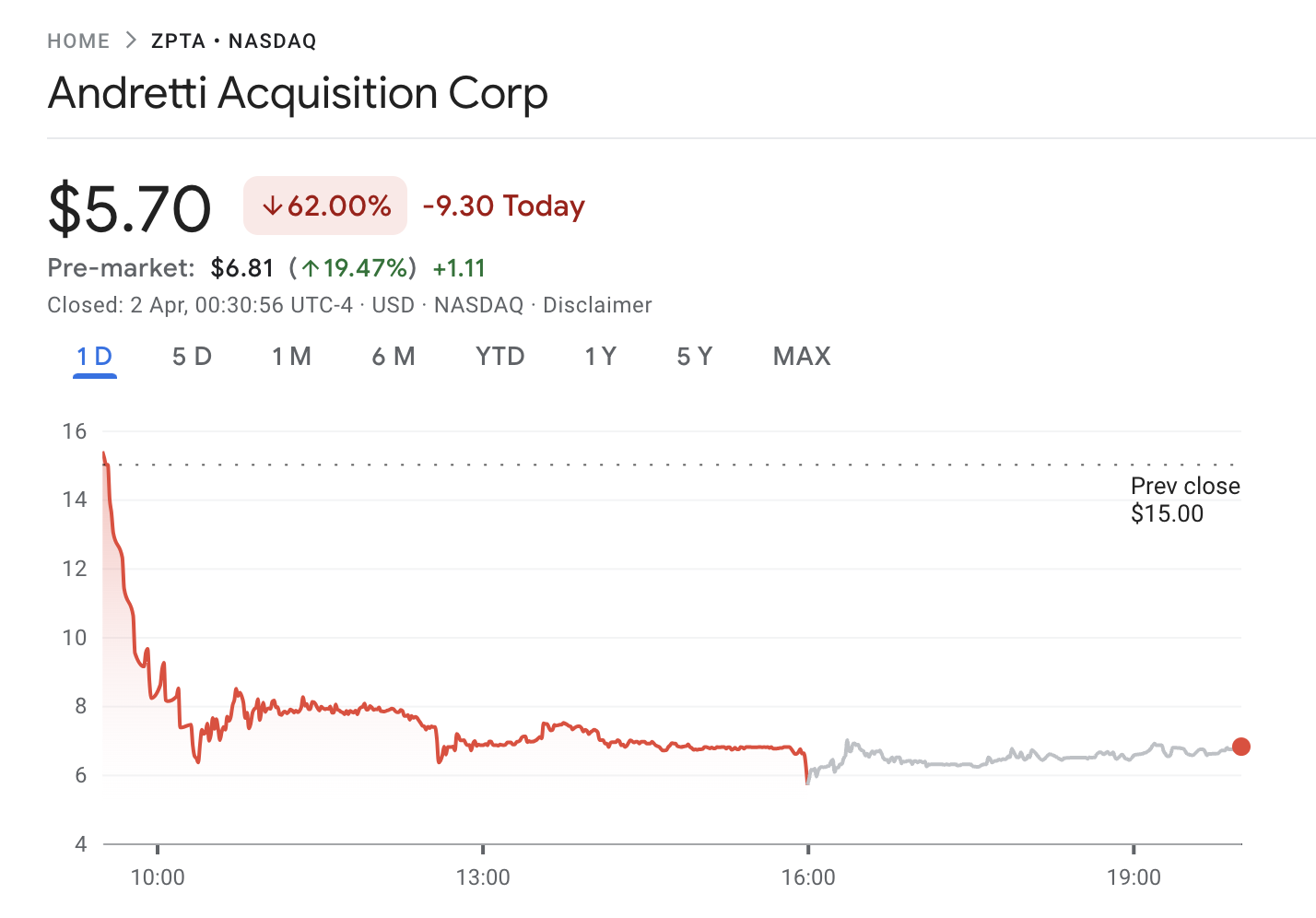Click the 62.00% change badge
This screenshot has height=918, width=1316.
point(324,206)
